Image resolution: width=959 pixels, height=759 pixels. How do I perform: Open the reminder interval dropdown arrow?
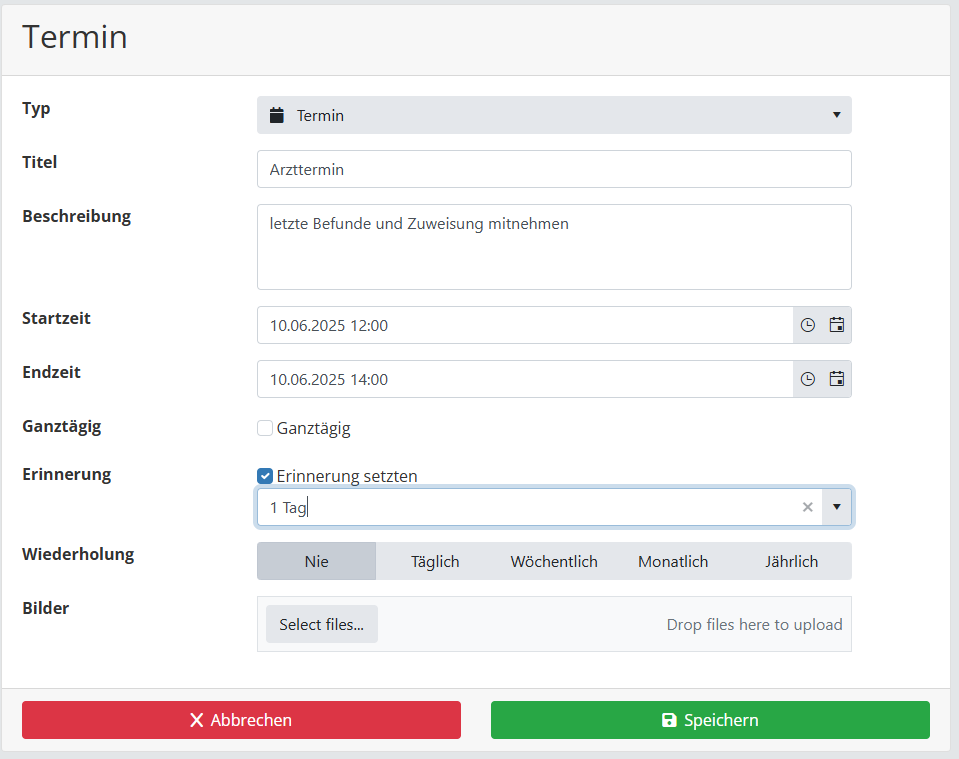pos(836,507)
